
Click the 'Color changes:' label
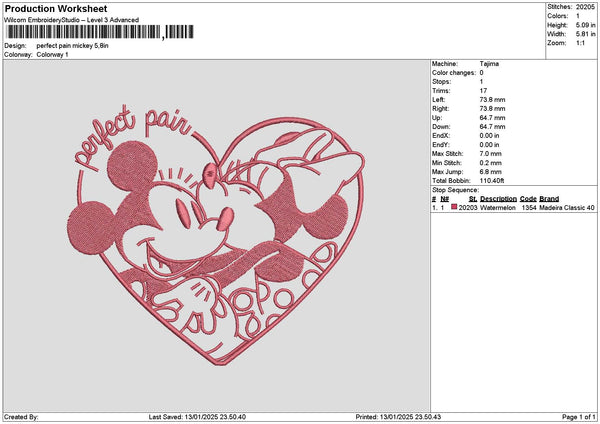tap(454, 73)
